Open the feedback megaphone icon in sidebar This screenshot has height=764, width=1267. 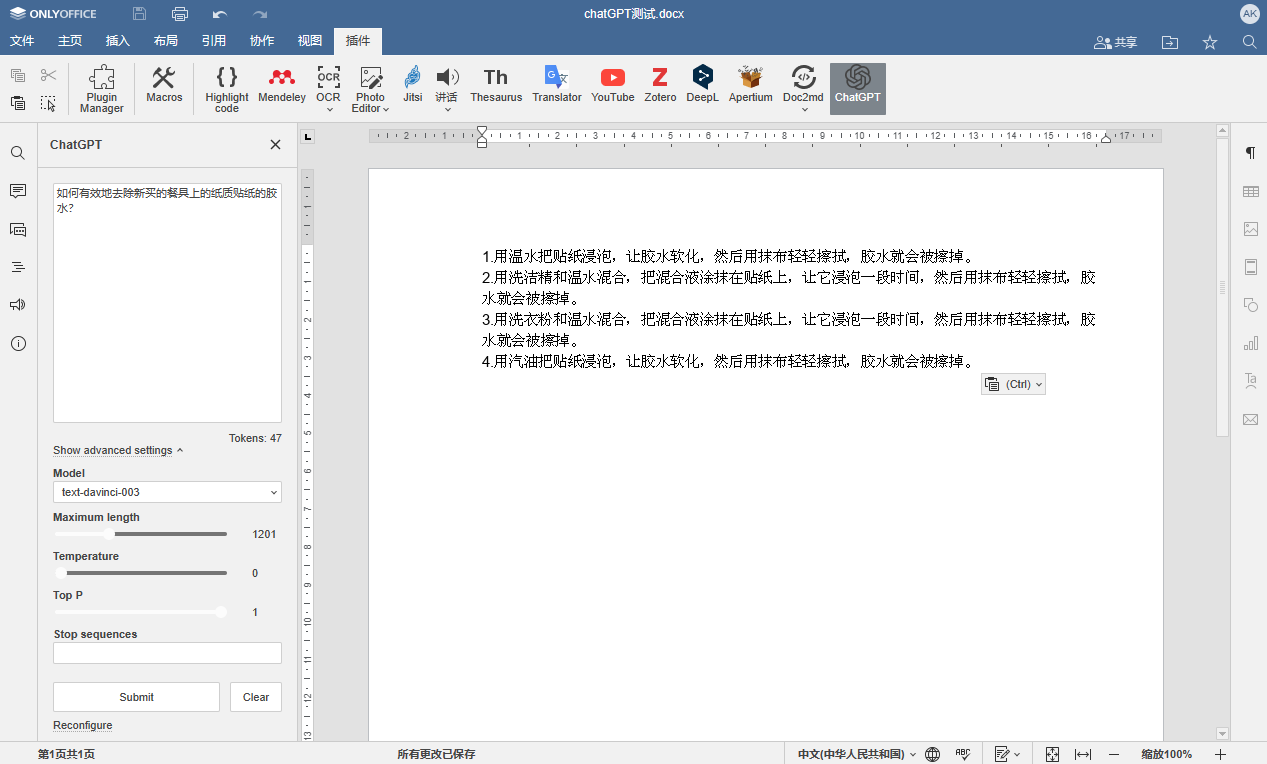(18, 305)
